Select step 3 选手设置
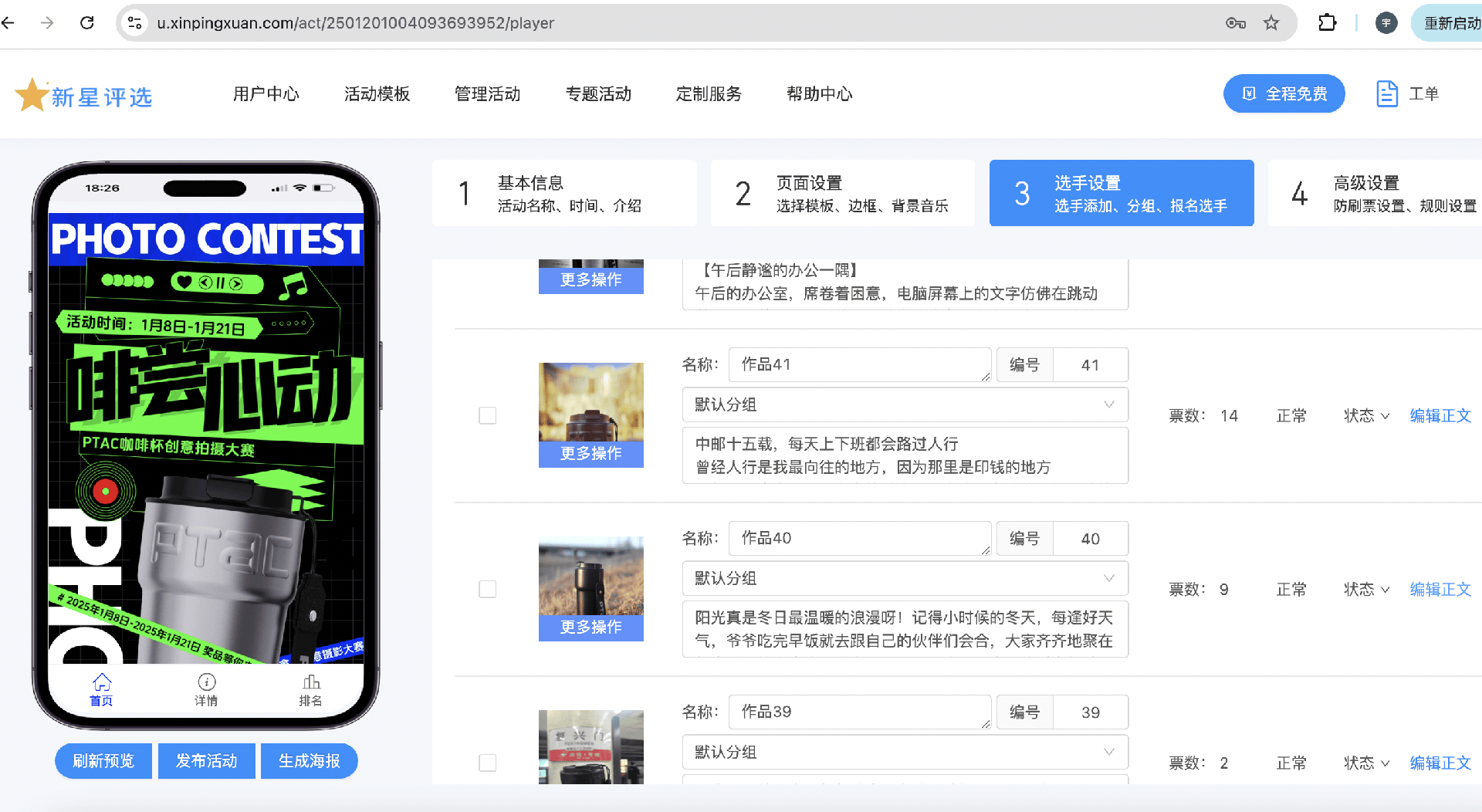This screenshot has height=812, width=1482. pos(1122,193)
